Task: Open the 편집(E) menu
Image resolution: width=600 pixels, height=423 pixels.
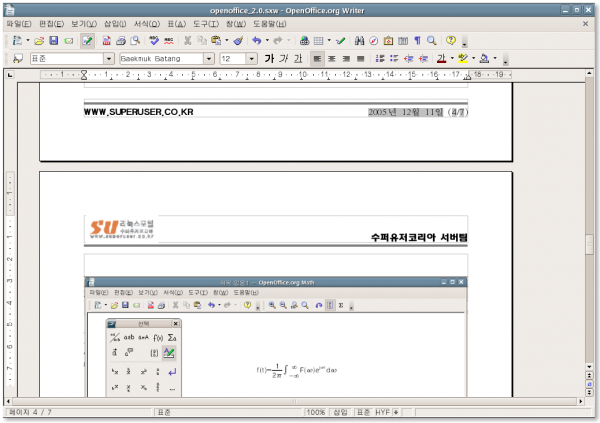Action: pyautogui.click(x=51, y=24)
